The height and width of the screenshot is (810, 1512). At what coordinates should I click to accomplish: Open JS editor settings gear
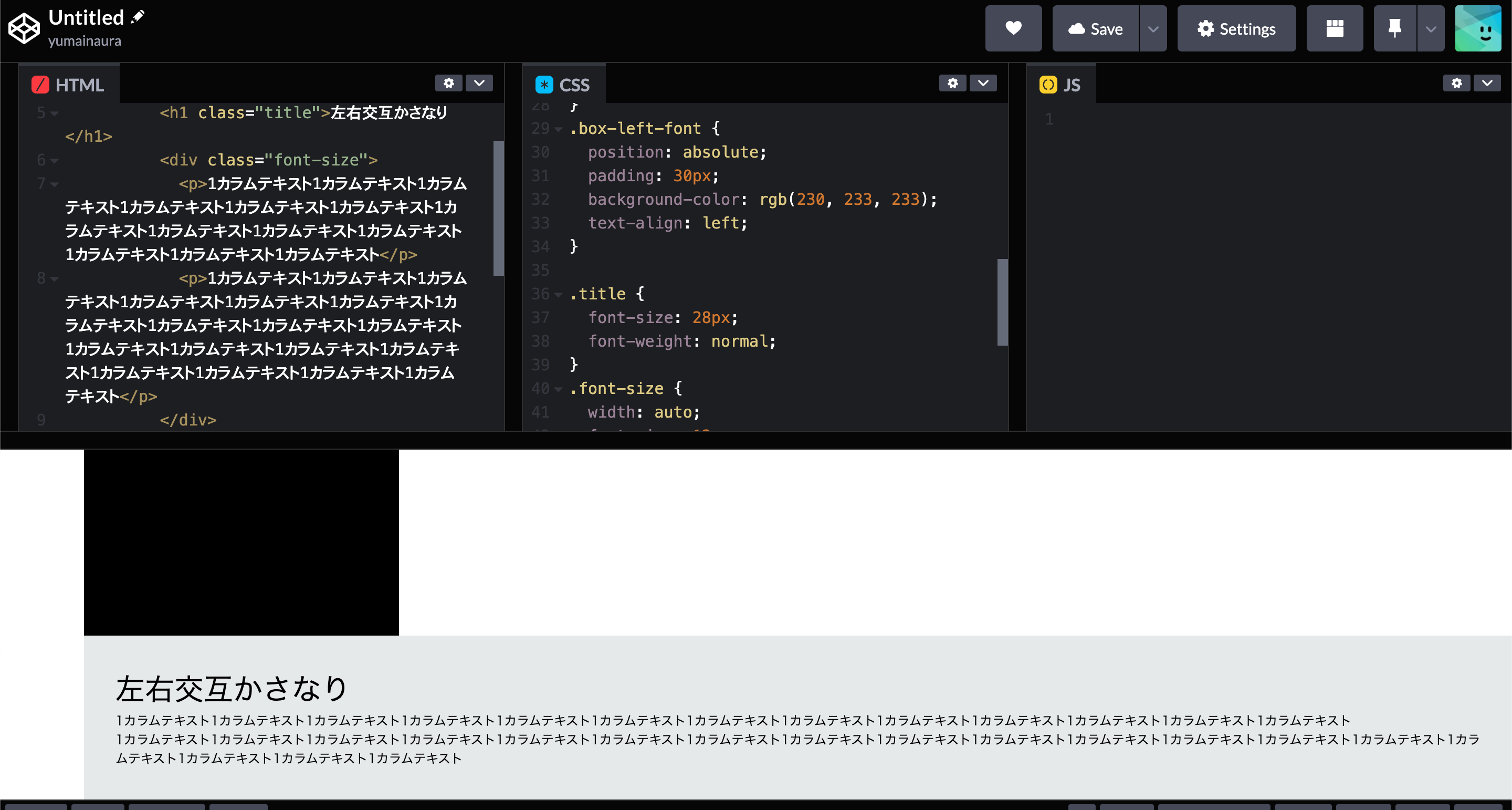point(1456,84)
